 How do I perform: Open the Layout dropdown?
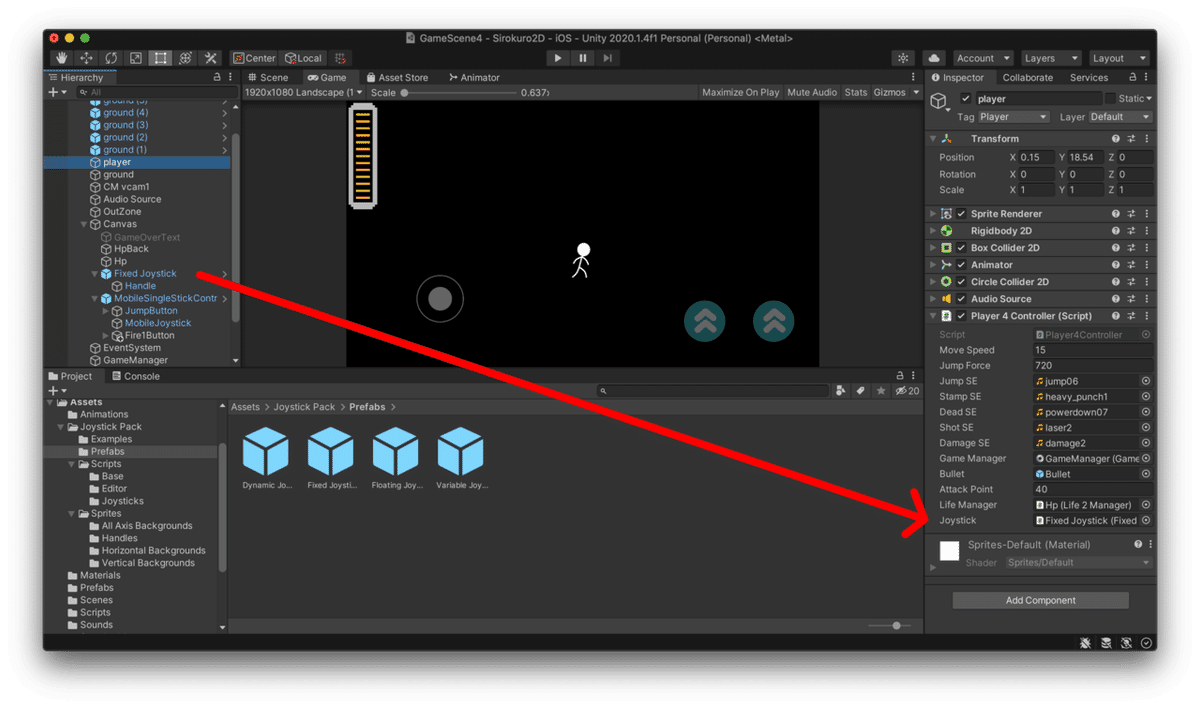pos(1118,58)
